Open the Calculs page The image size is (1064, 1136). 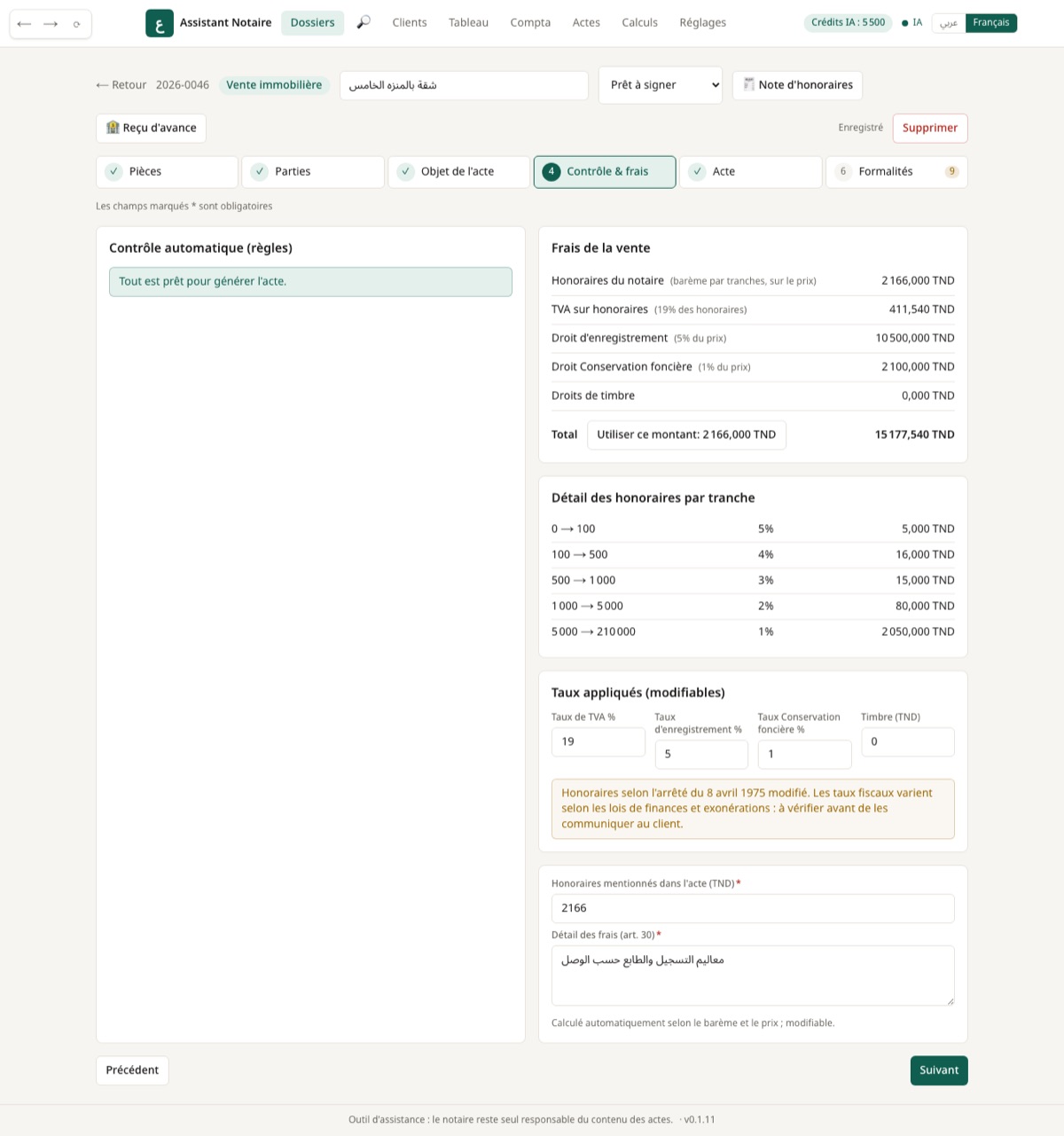[639, 23]
